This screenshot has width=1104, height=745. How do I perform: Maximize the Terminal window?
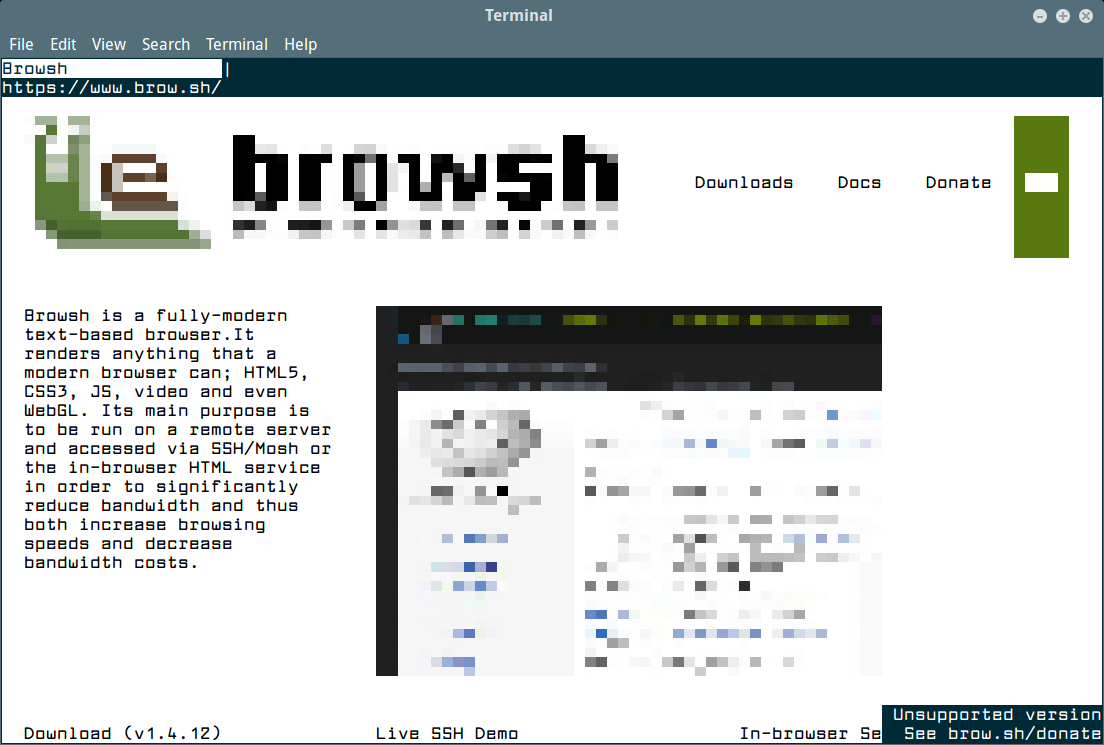tap(1062, 15)
